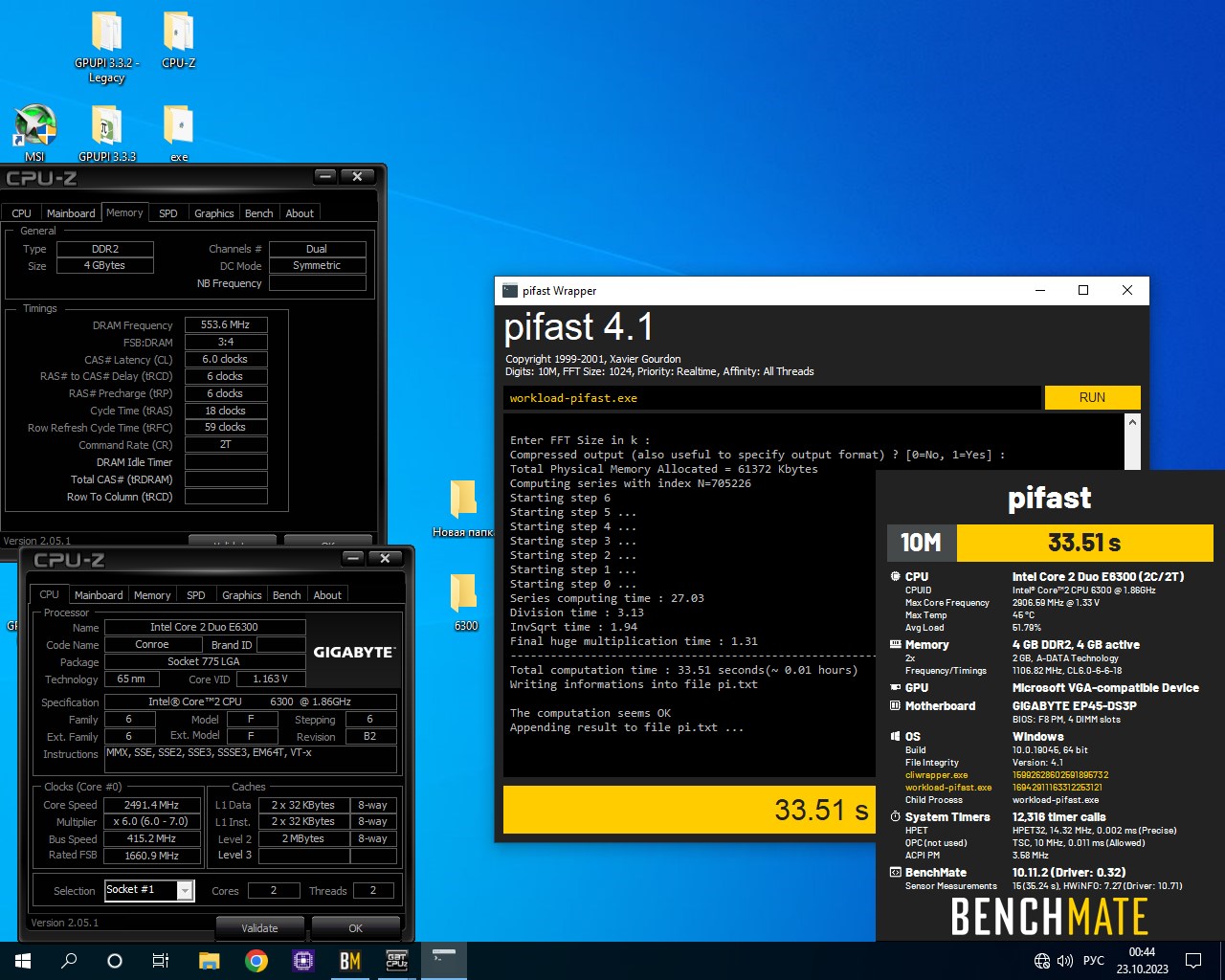The width and height of the screenshot is (1225, 980).
Task: Open the network globe tray icon
Action: (1042, 961)
